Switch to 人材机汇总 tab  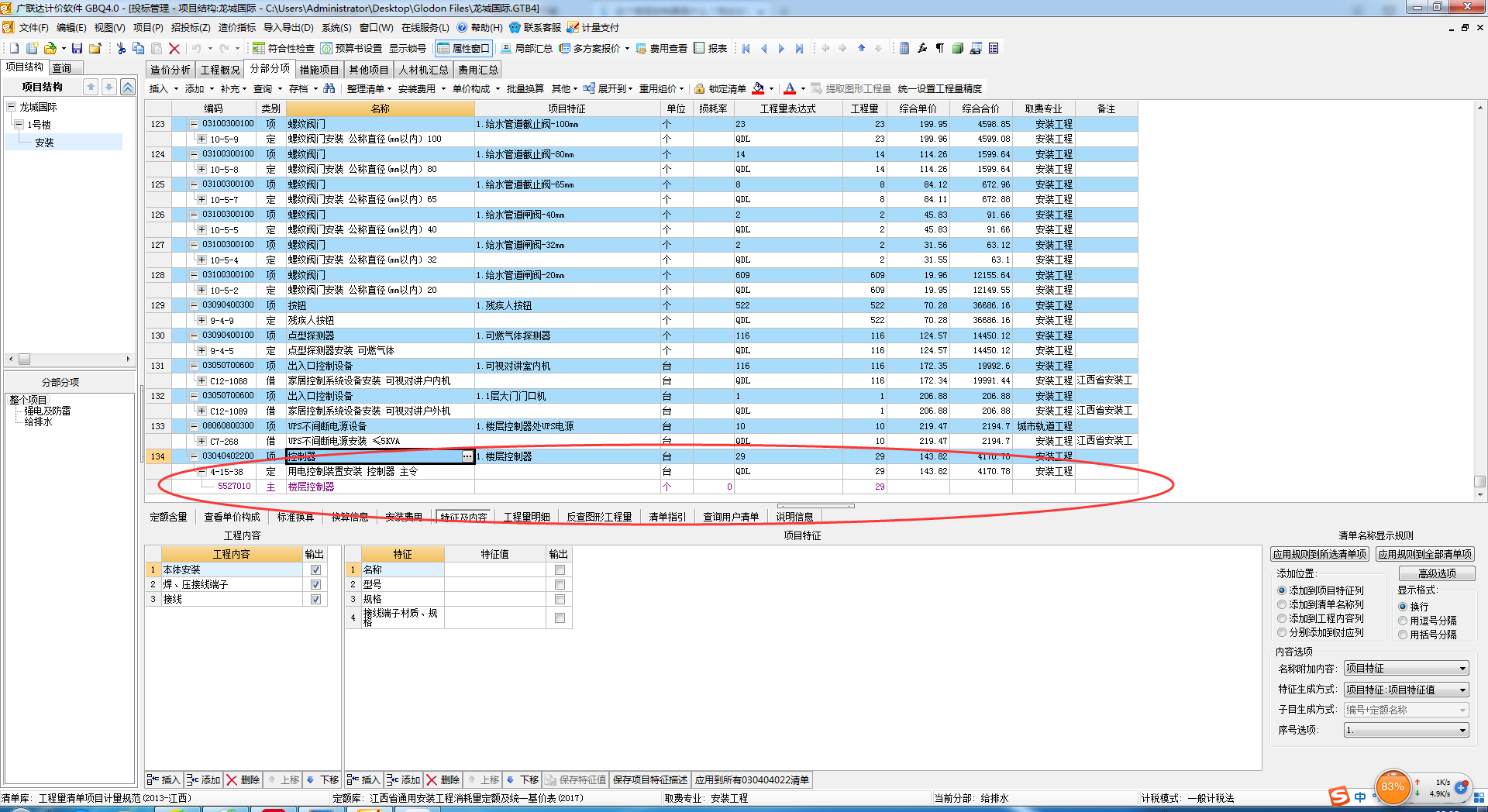(424, 70)
